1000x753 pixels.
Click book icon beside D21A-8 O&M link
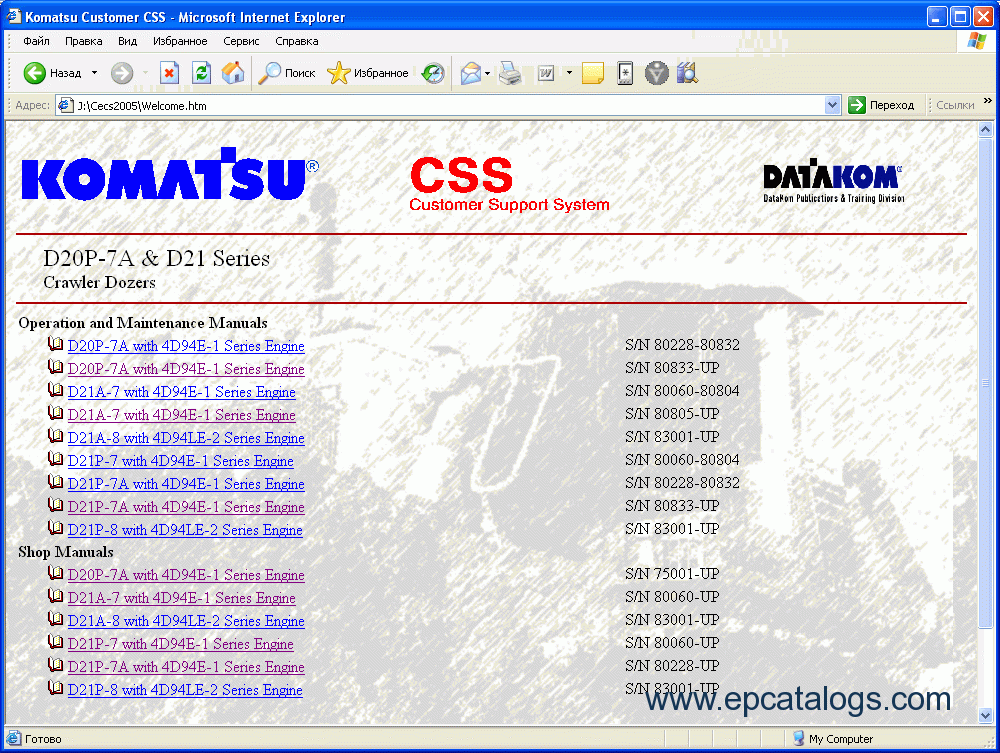coord(55,436)
